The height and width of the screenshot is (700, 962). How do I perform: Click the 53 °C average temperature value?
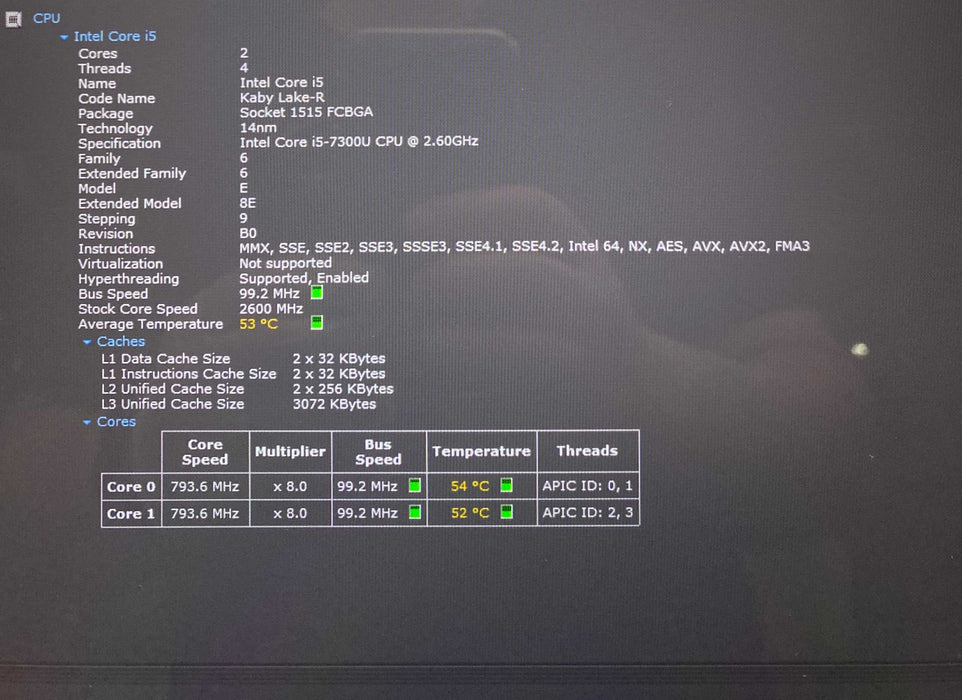point(259,324)
